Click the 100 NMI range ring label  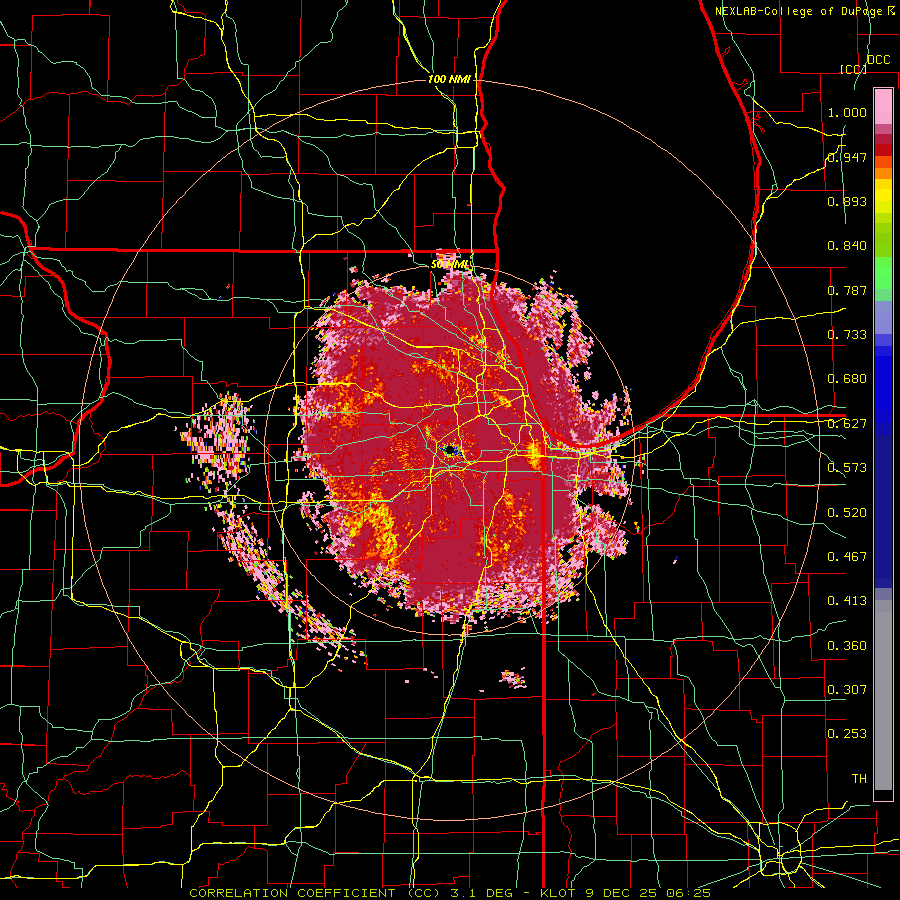(x=449, y=79)
